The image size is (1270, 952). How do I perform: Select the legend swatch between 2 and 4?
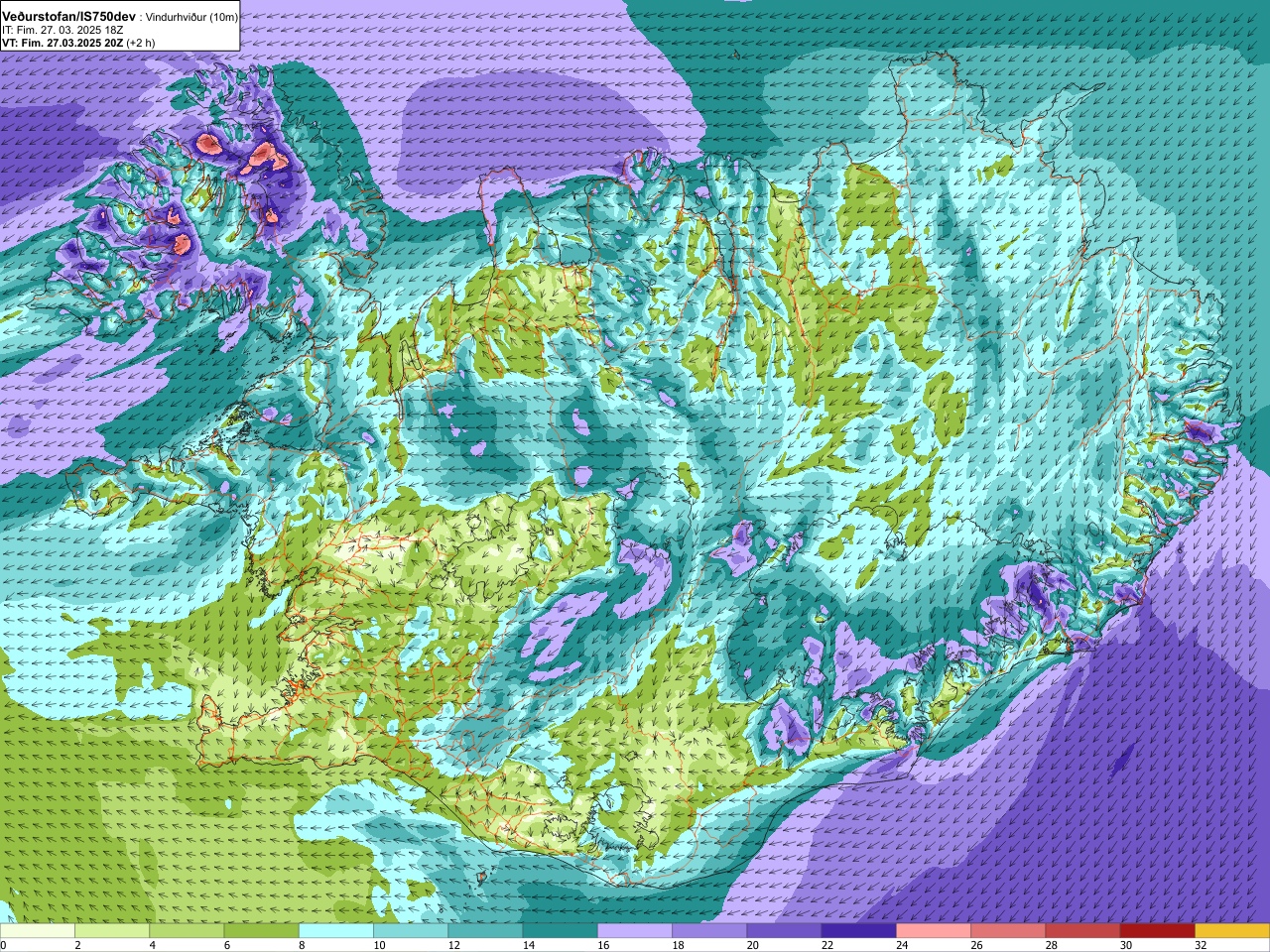[x=112, y=931]
